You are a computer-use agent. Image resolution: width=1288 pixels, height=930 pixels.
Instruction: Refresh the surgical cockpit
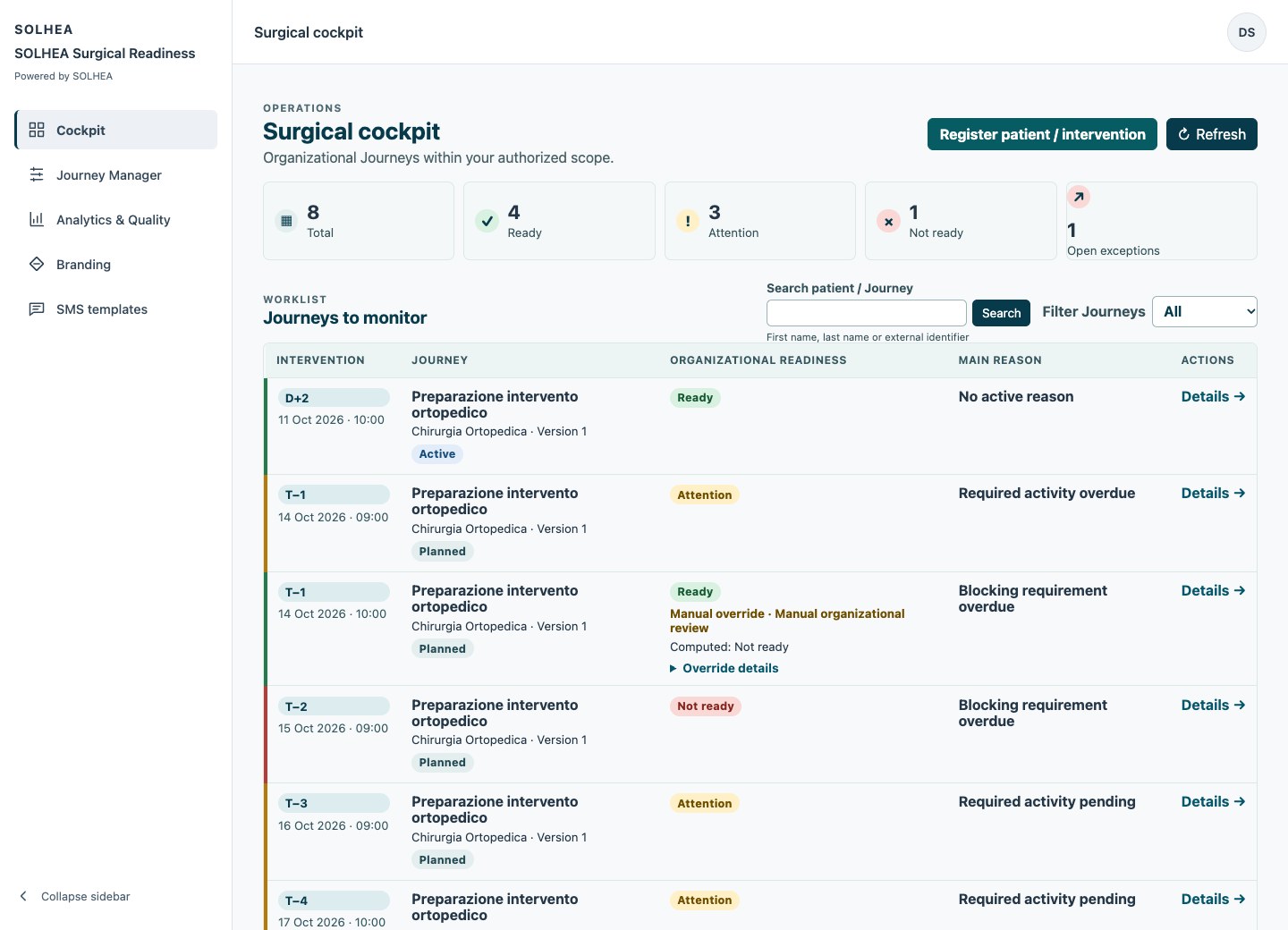(1212, 134)
